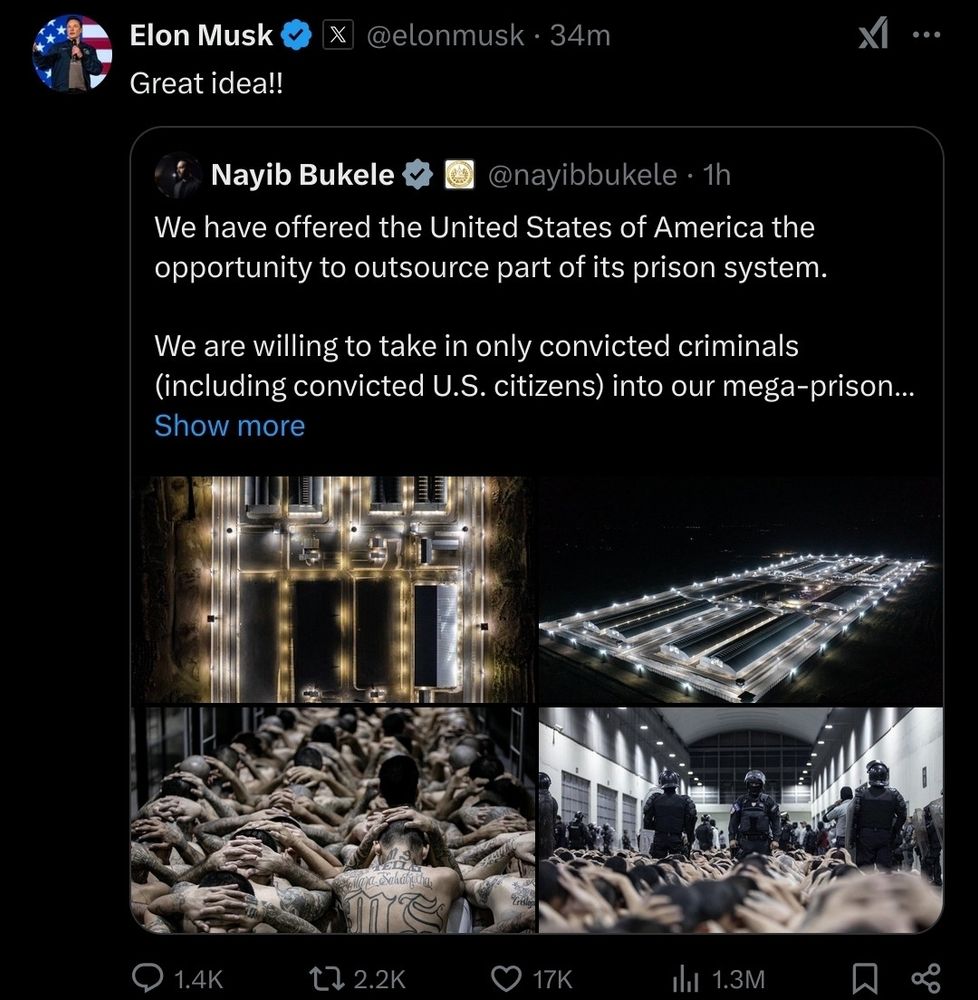Open Elon Musk's profile picture

pyautogui.click(x=72, y=52)
